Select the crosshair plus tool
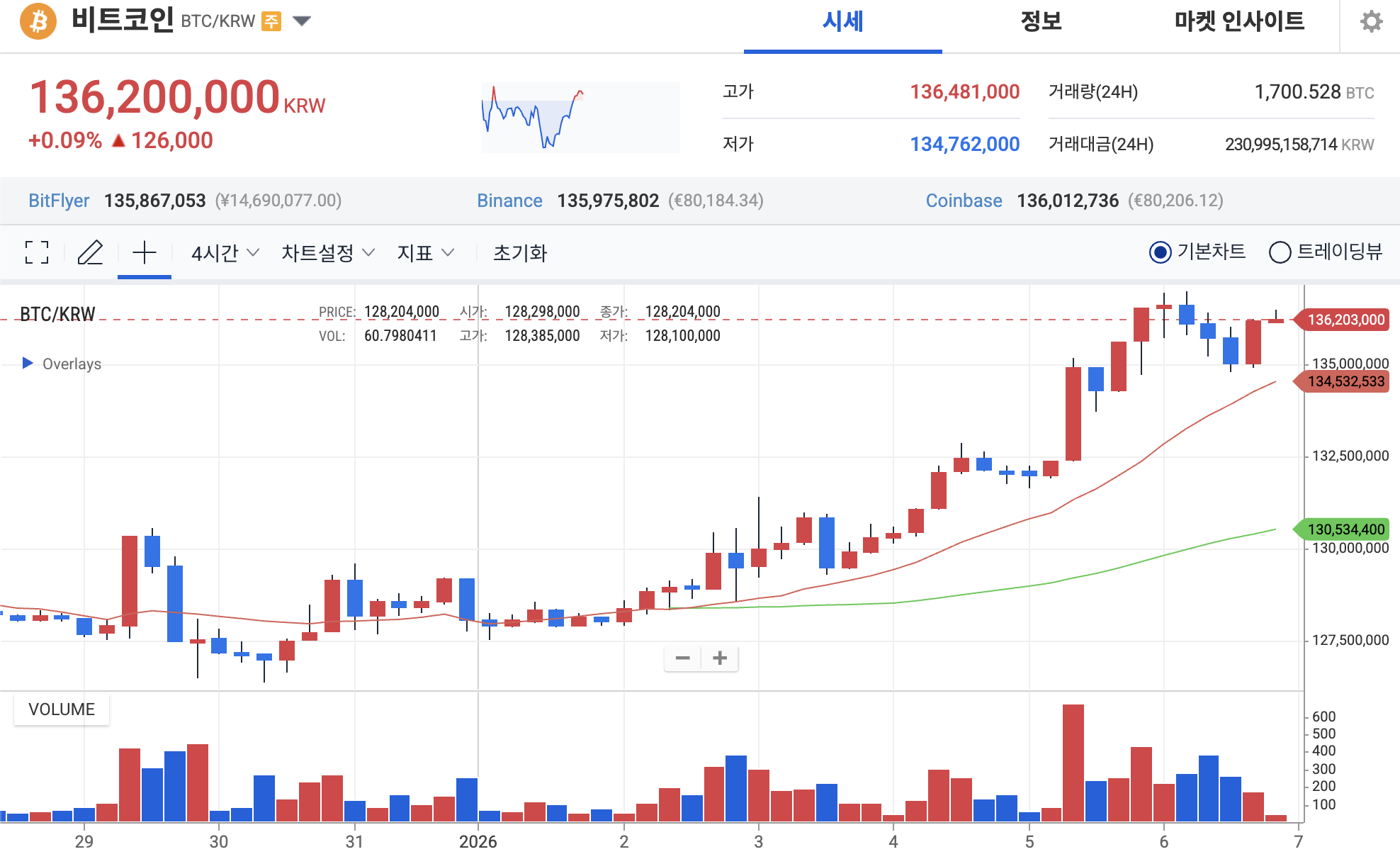Image resolution: width=1400 pixels, height=859 pixels. [x=145, y=252]
